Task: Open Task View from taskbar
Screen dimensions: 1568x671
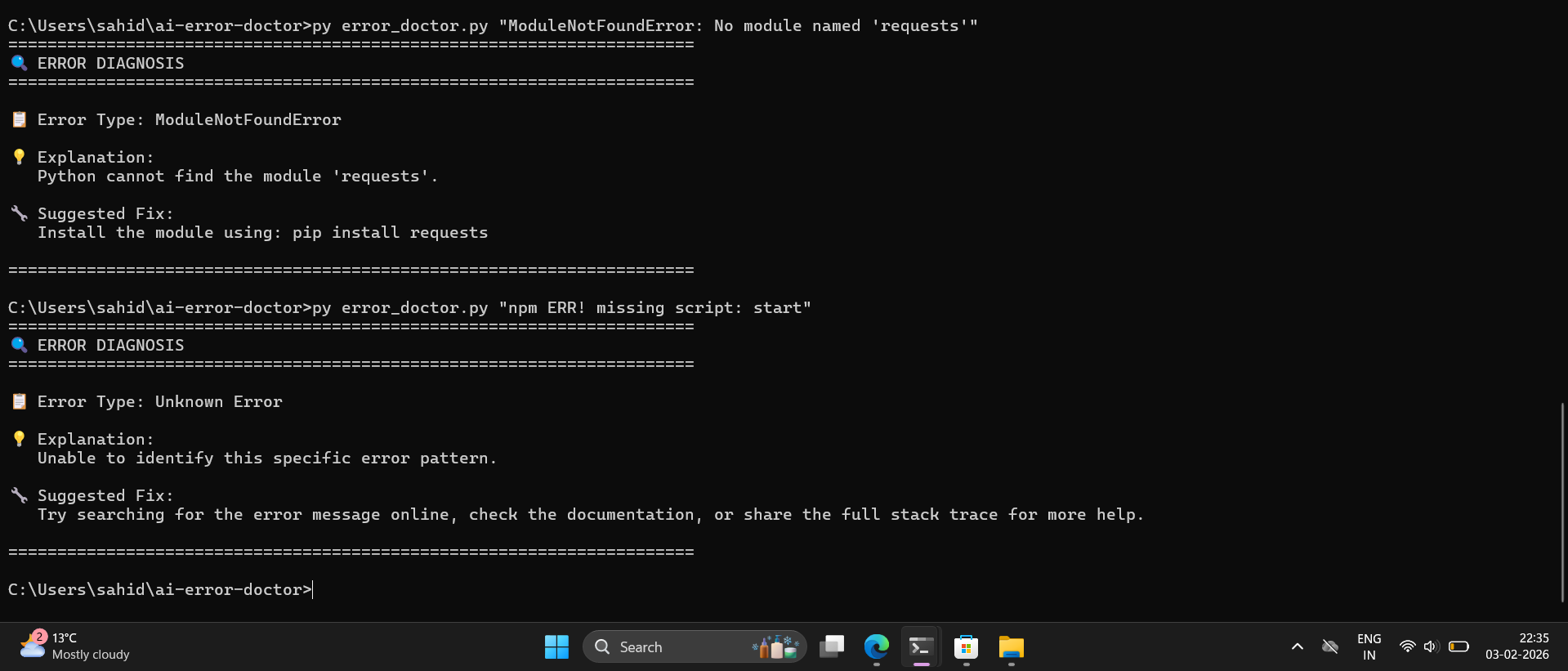Action: tap(832, 647)
